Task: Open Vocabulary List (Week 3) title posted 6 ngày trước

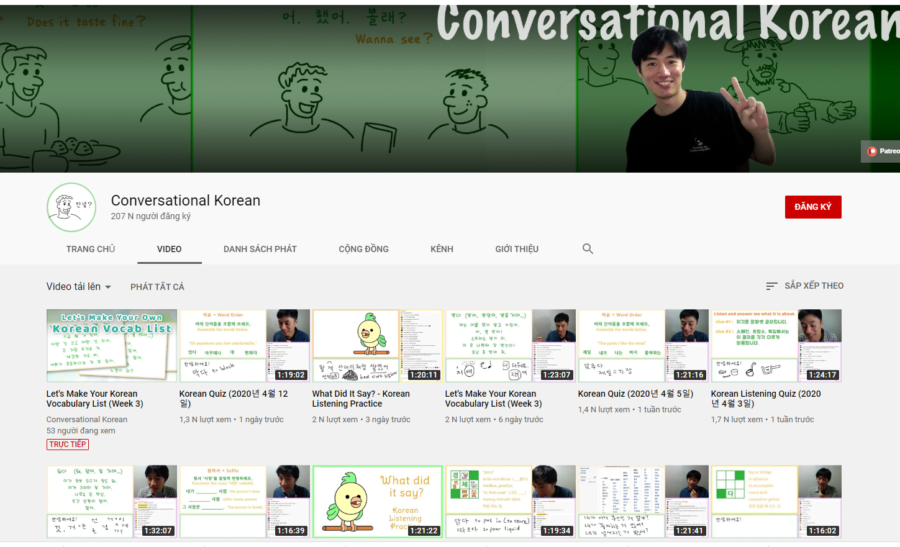Action: (494, 399)
